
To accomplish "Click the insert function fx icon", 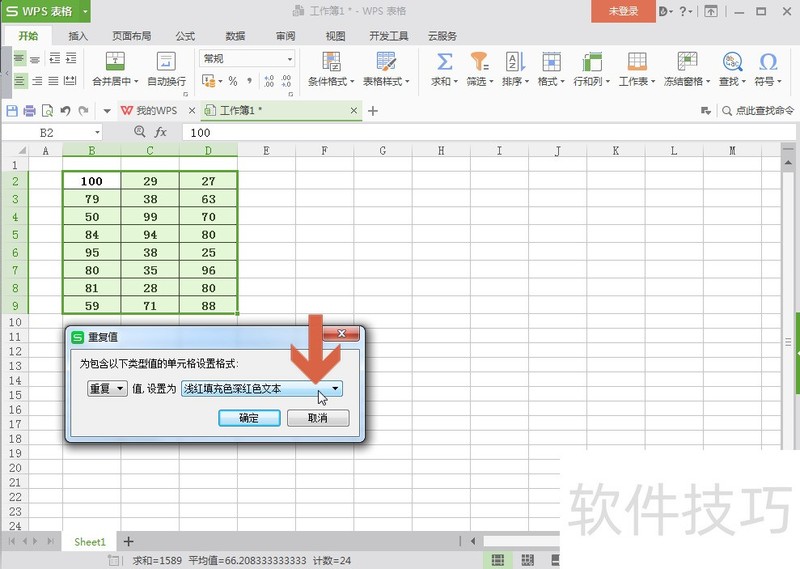I will coord(160,132).
